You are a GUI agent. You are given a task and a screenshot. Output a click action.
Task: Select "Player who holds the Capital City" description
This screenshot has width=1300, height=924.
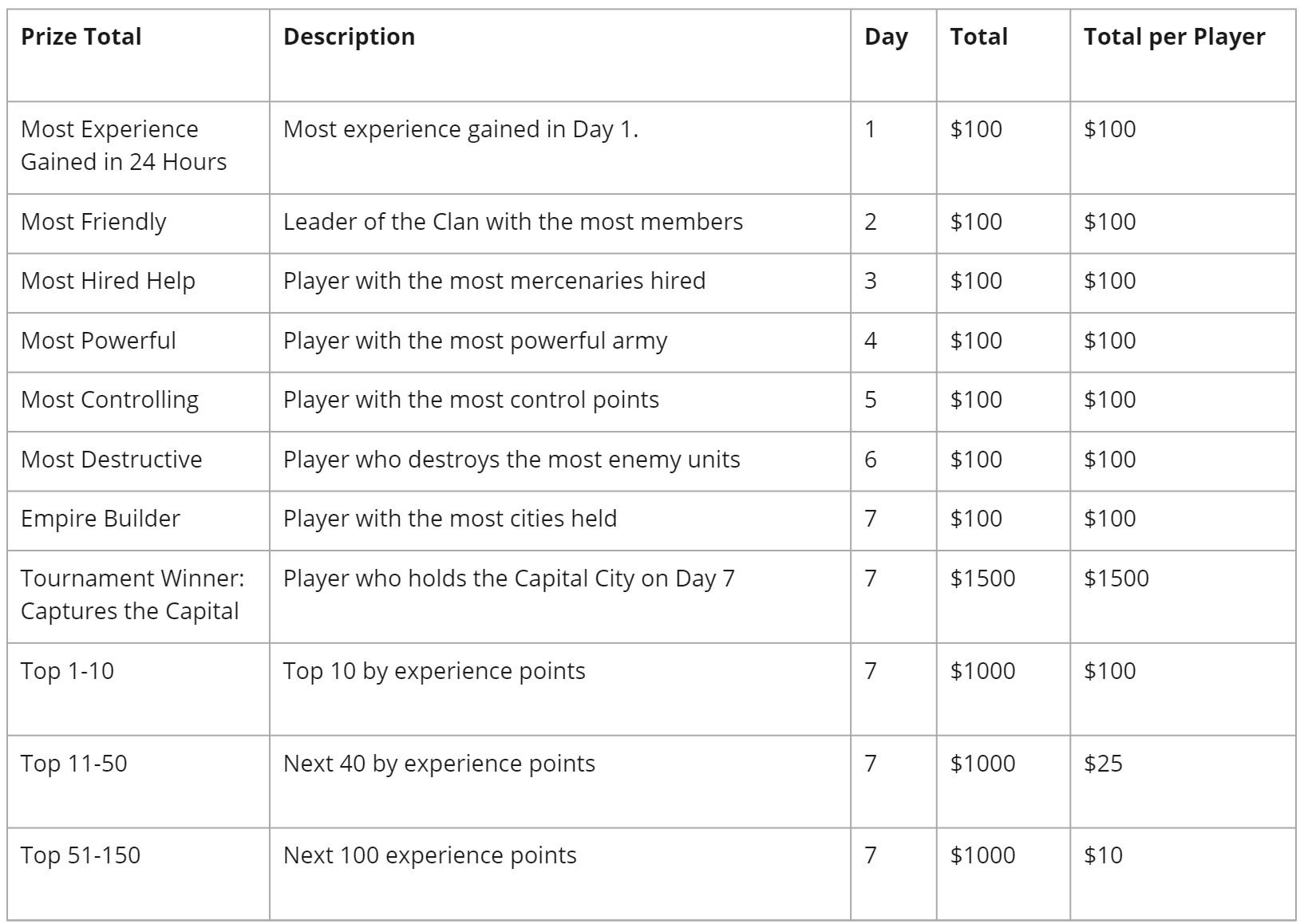[508, 578]
